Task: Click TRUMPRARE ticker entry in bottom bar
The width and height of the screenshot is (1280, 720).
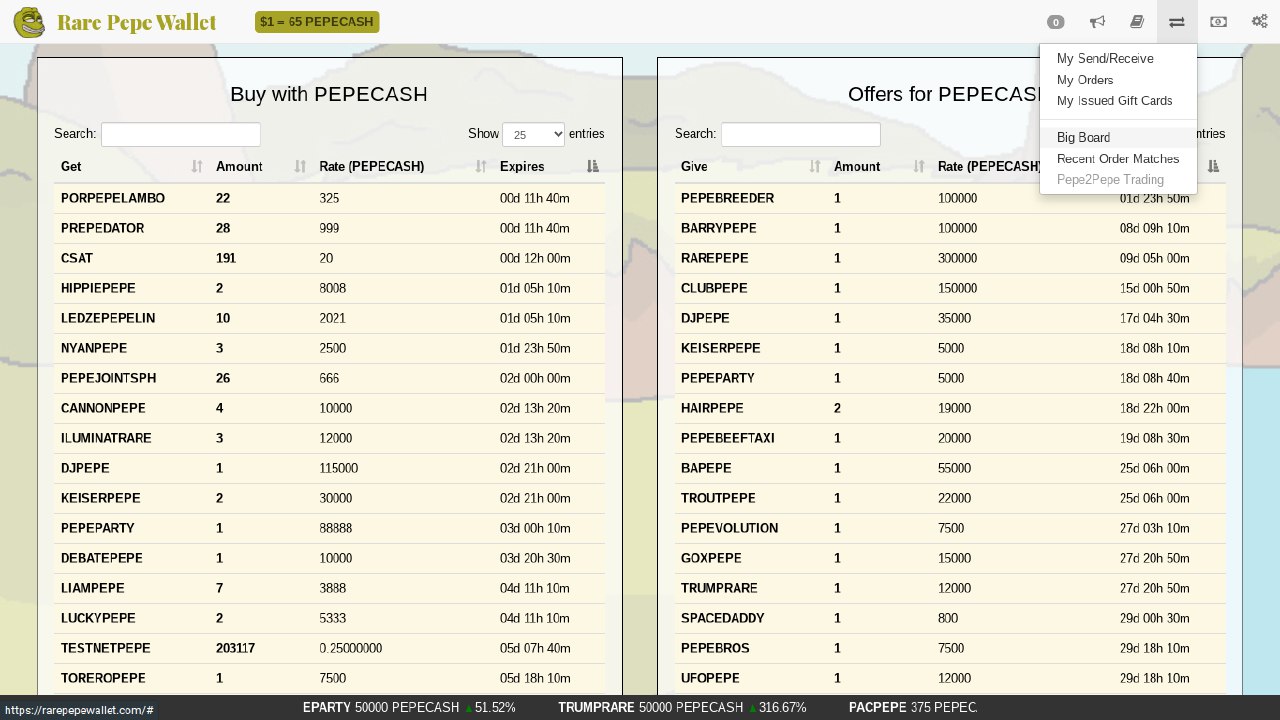Action: click(x=682, y=708)
